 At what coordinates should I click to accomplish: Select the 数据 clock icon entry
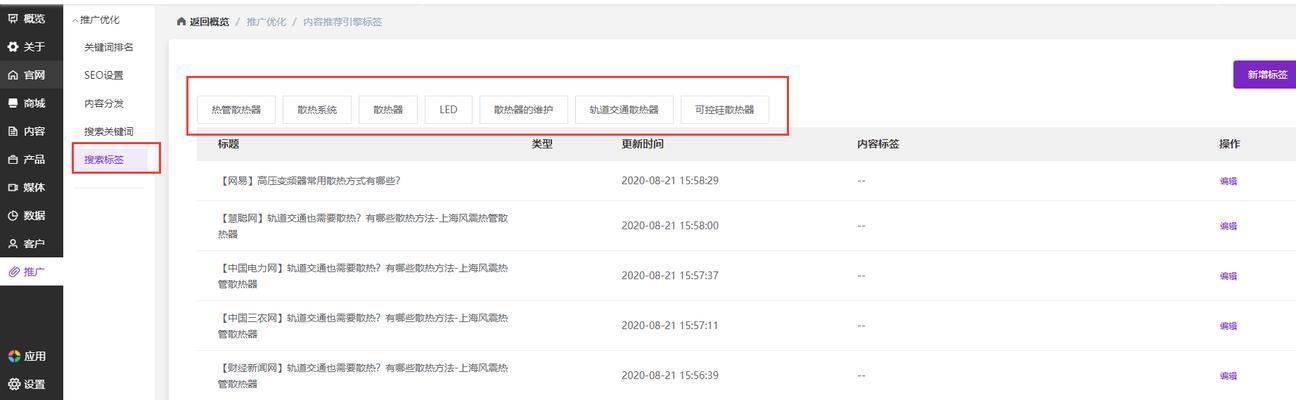(13, 215)
